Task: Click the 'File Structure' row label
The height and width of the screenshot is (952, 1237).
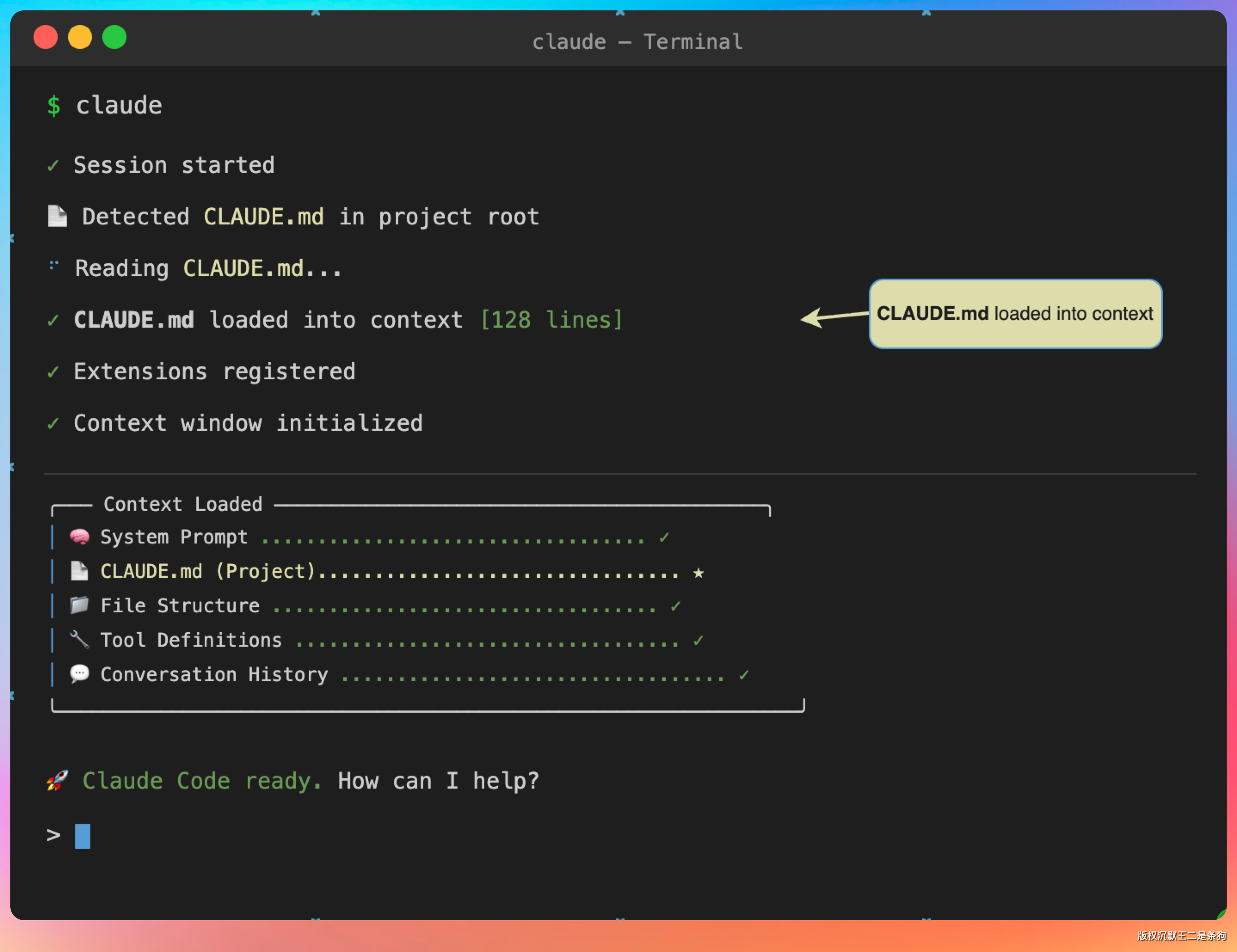Action: [180, 605]
